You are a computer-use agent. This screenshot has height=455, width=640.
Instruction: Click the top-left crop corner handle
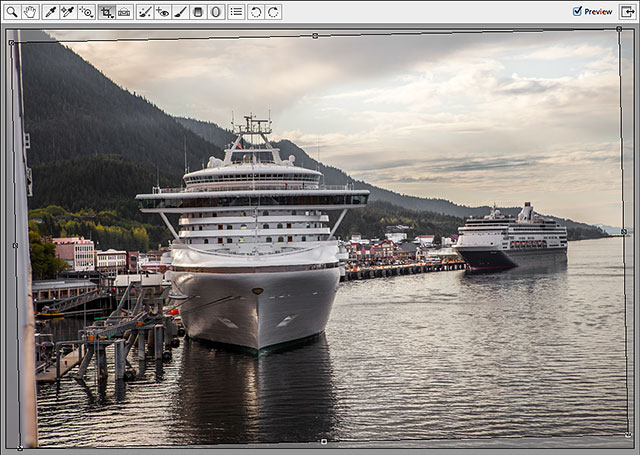point(11,42)
